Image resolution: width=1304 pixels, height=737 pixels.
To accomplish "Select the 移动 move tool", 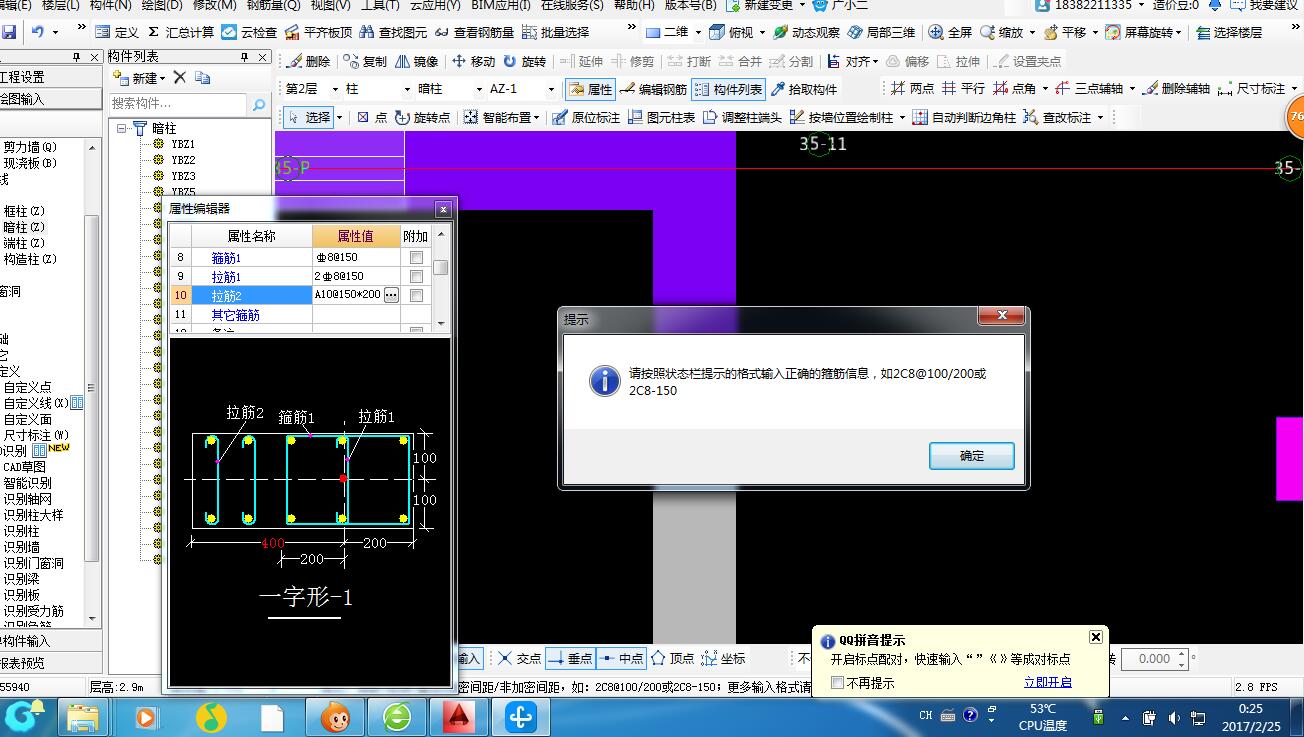I will point(473,61).
